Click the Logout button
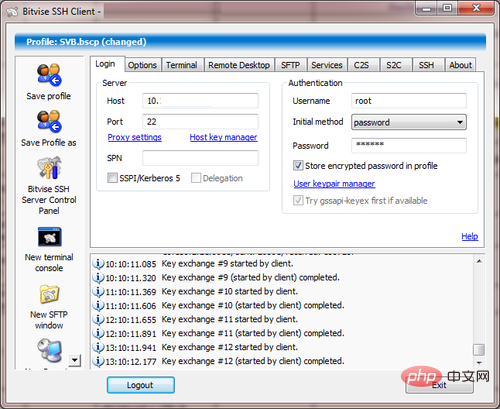 (140, 385)
